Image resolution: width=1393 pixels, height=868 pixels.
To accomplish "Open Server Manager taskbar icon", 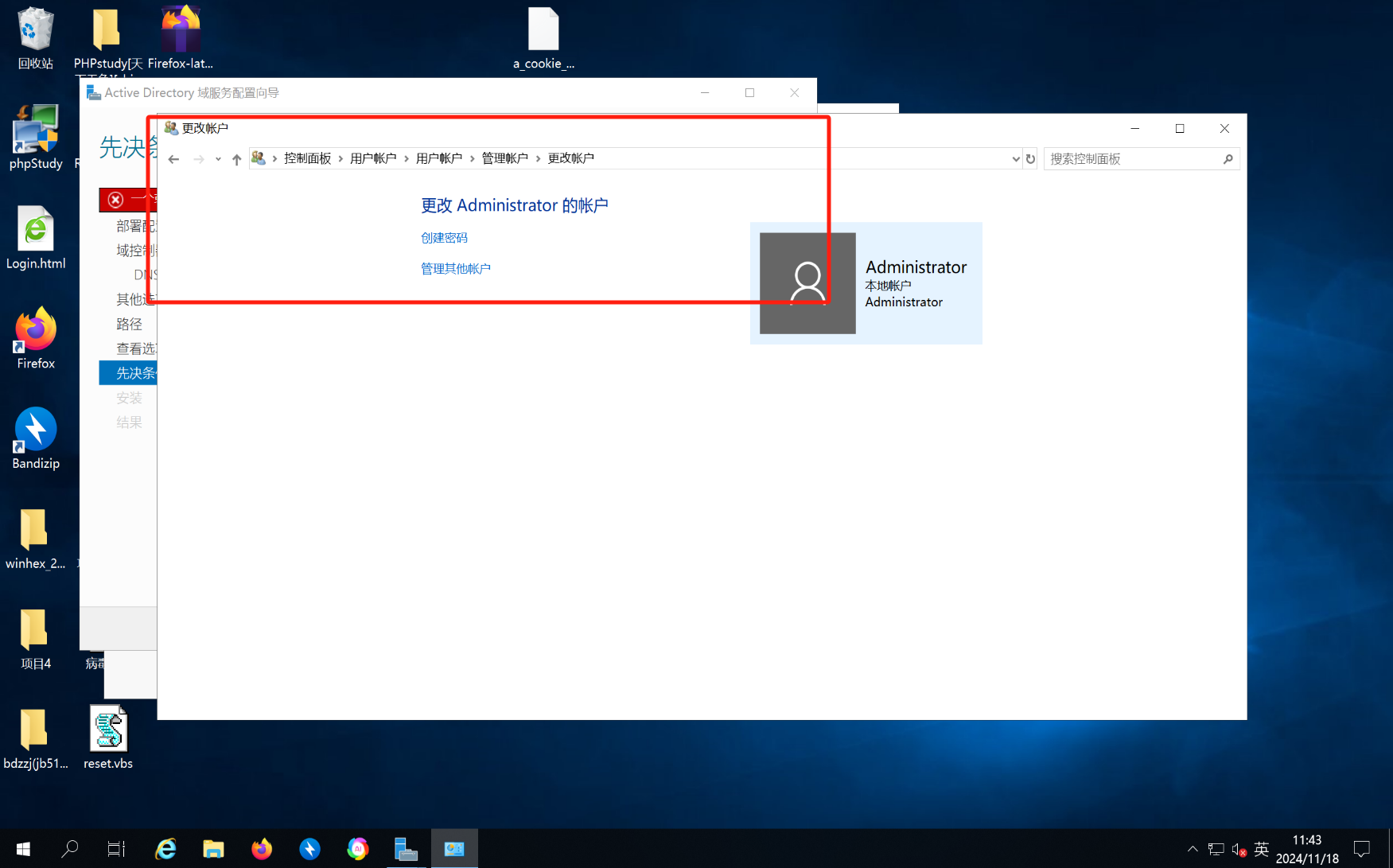I will (x=406, y=849).
